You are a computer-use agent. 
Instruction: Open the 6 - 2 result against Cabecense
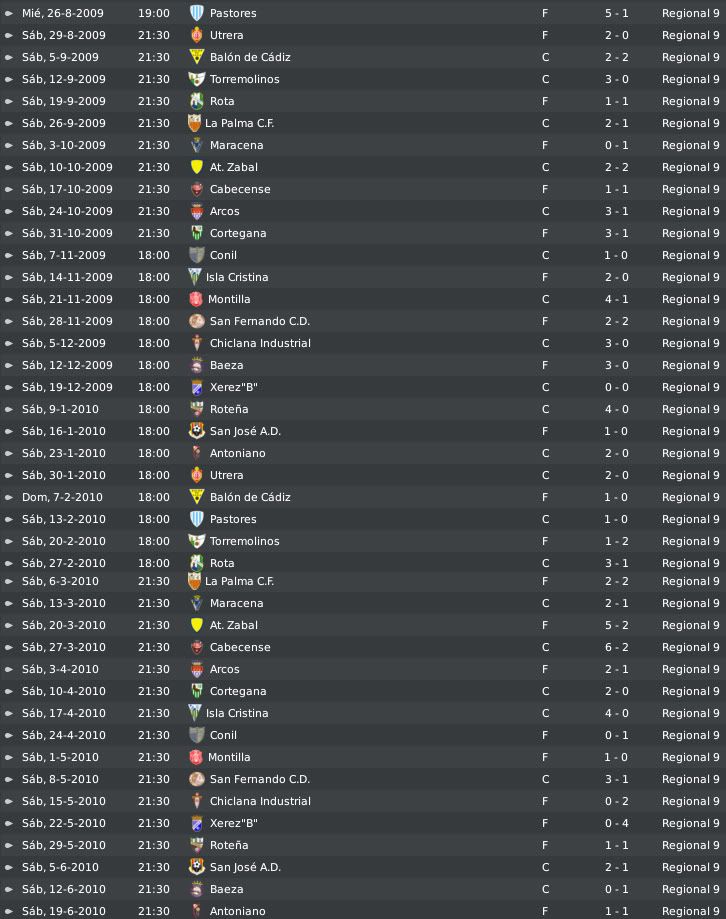click(x=616, y=647)
